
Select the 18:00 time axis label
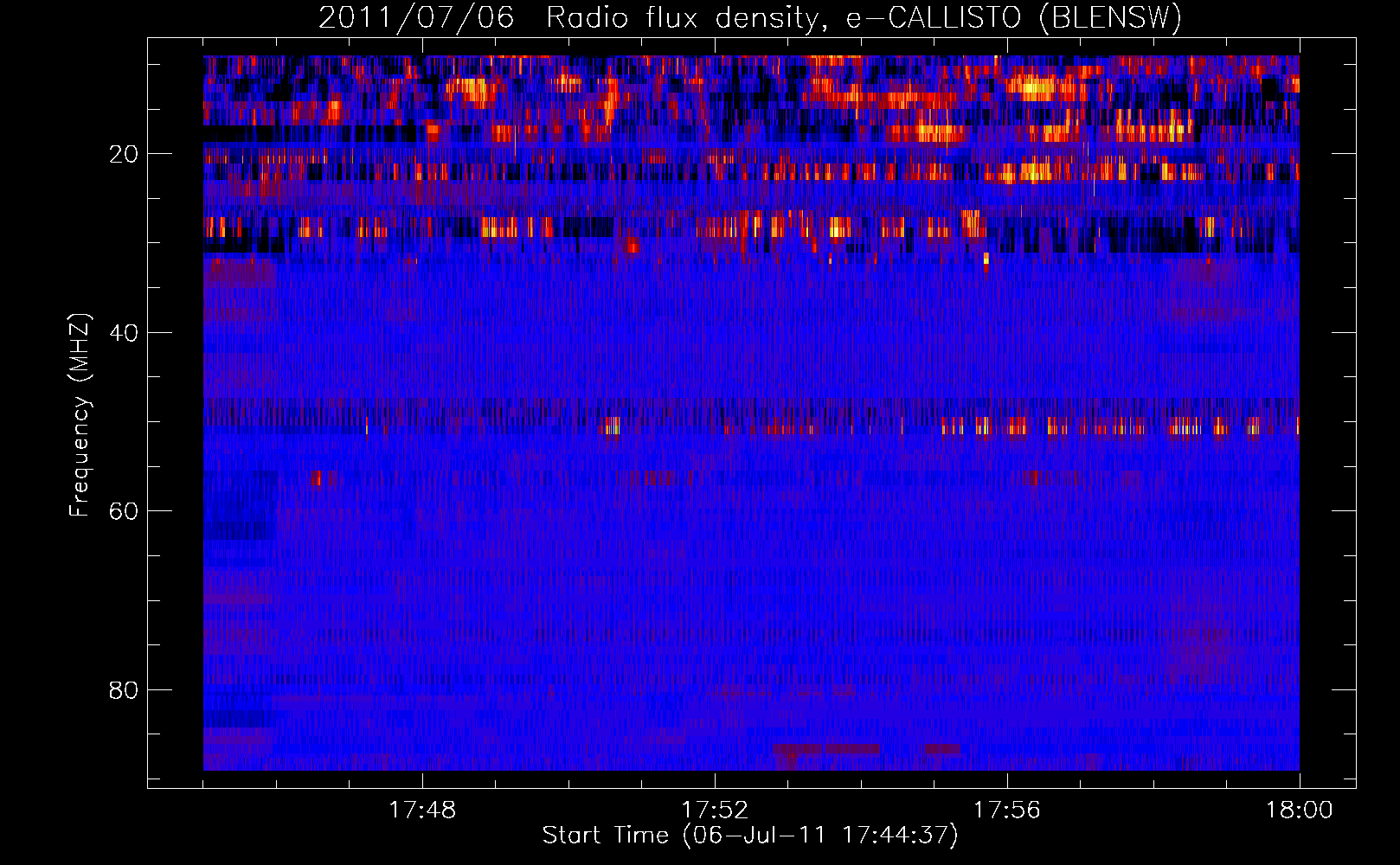tap(1300, 811)
